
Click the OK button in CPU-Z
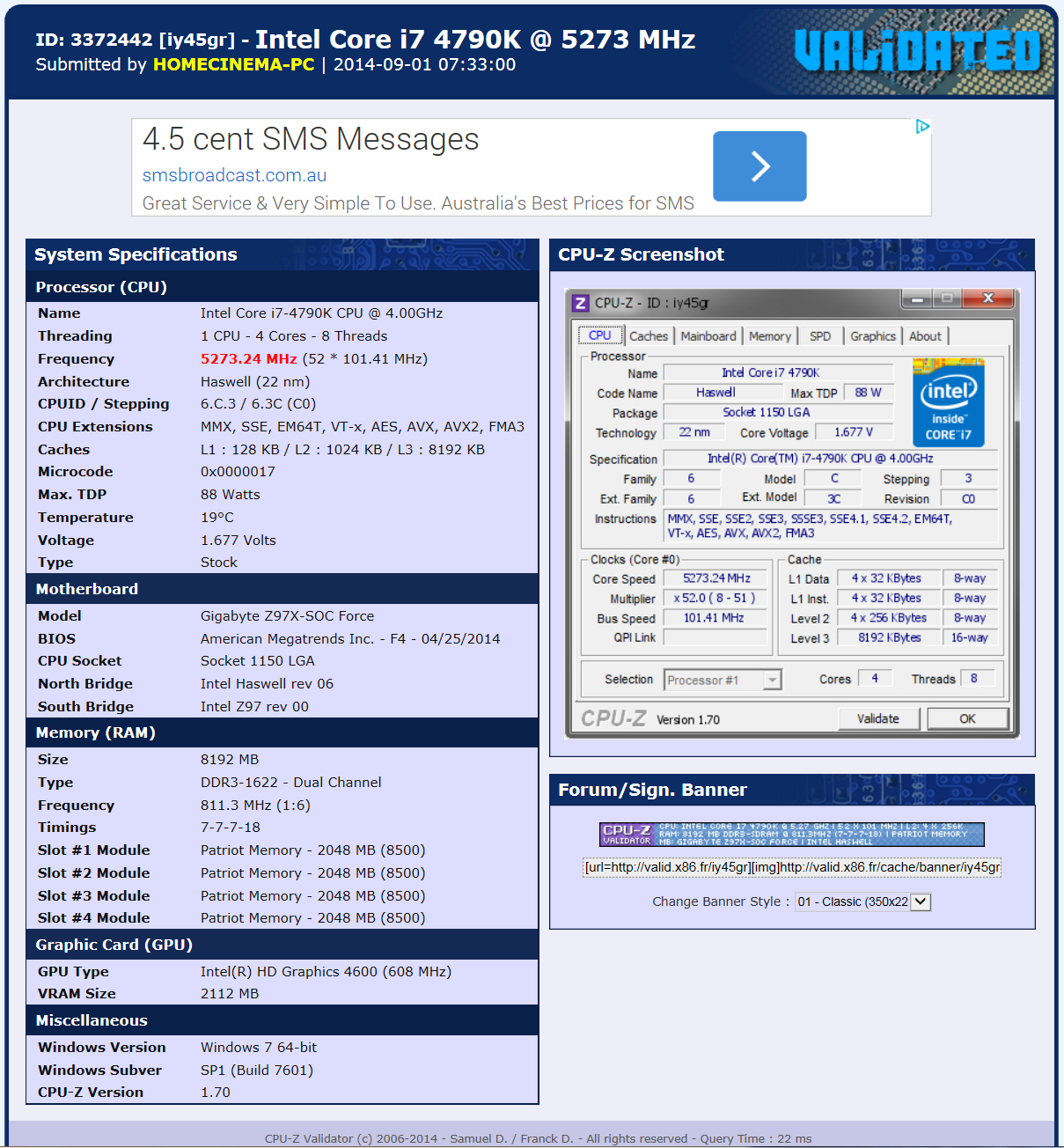pyautogui.click(x=967, y=718)
